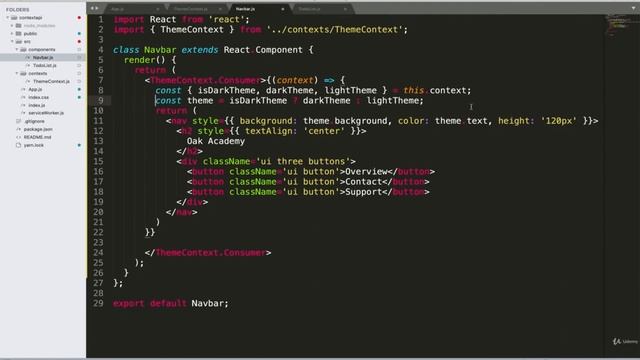This screenshot has width=640, height=360.
Task: Open index.js in the sidebar
Action: click(37, 105)
